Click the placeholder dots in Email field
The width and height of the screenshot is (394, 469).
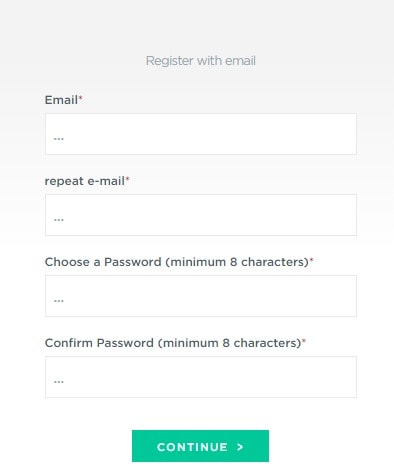(59, 139)
